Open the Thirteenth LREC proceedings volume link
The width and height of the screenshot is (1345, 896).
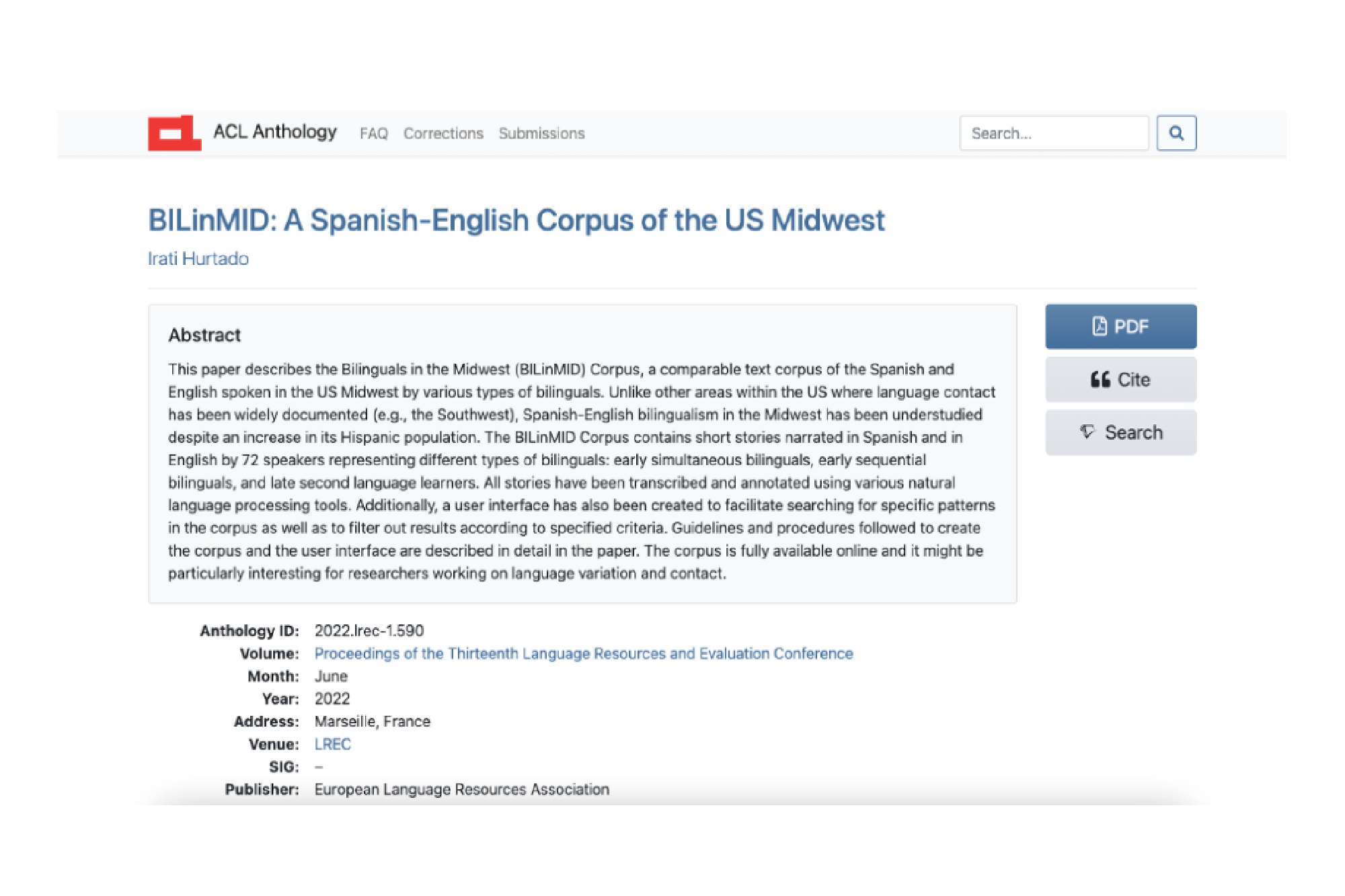[582, 653]
